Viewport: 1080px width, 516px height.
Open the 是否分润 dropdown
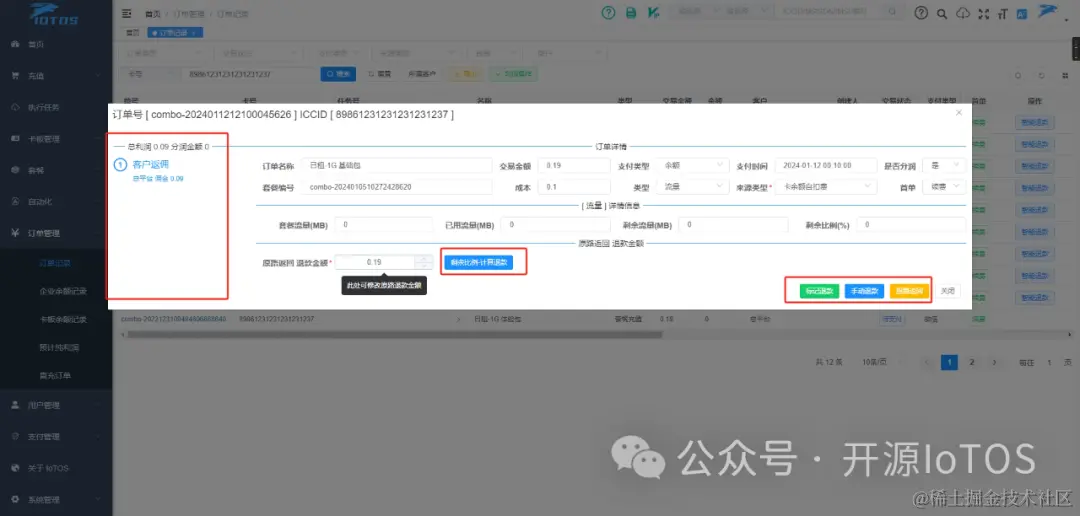tap(944, 165)
